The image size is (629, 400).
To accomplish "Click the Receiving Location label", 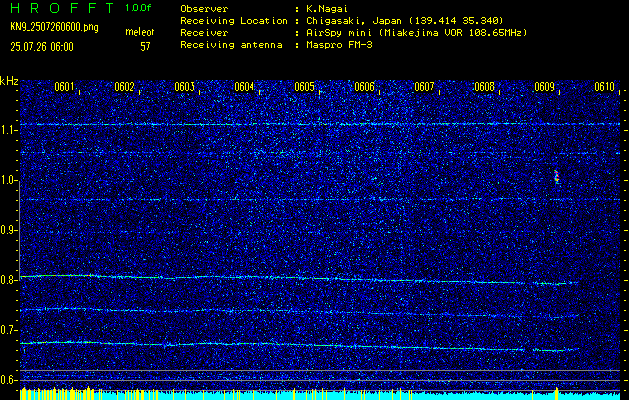I will tap(234, 20).
